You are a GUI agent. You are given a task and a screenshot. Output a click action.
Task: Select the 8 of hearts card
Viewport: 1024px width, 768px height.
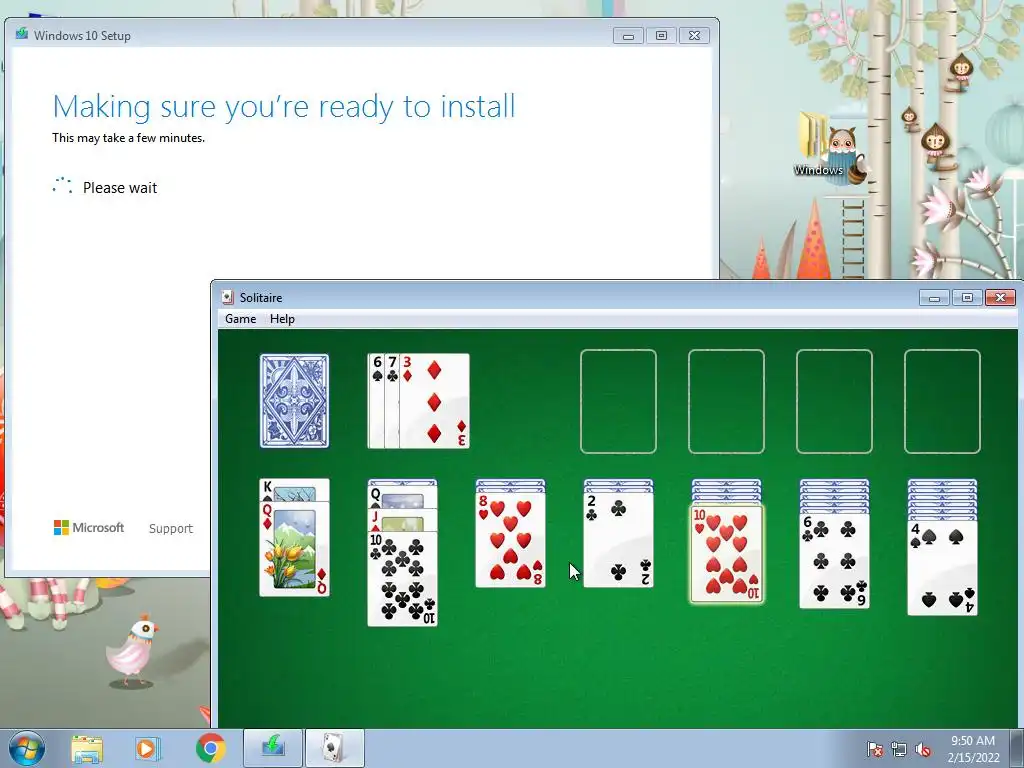point(510,539)
